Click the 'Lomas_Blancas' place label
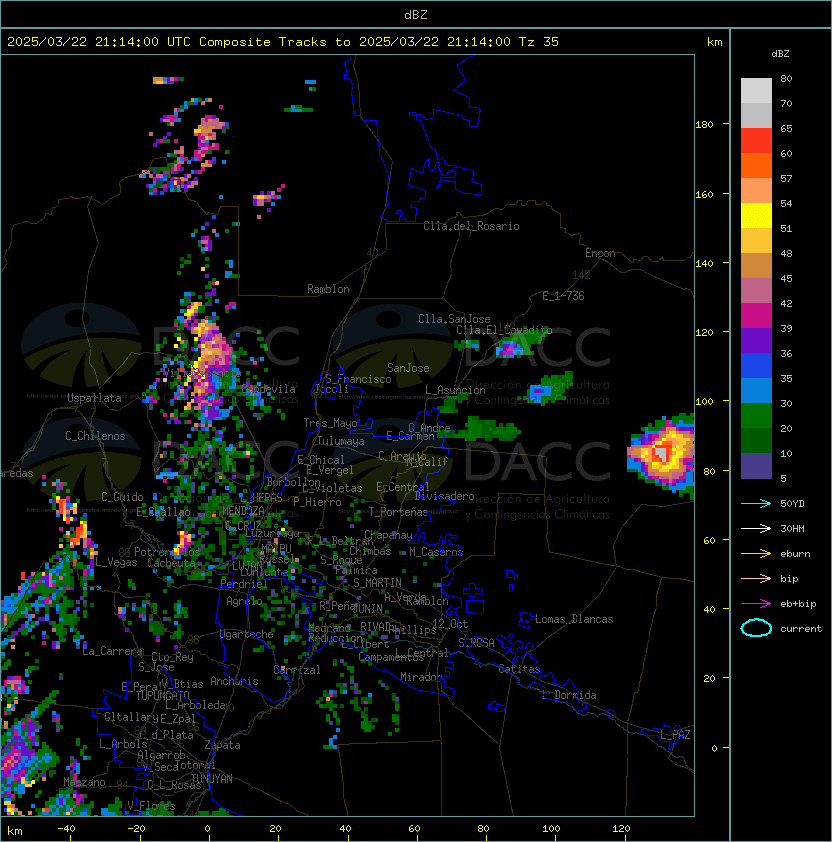The image size is (832, 842). click(574, 619)
